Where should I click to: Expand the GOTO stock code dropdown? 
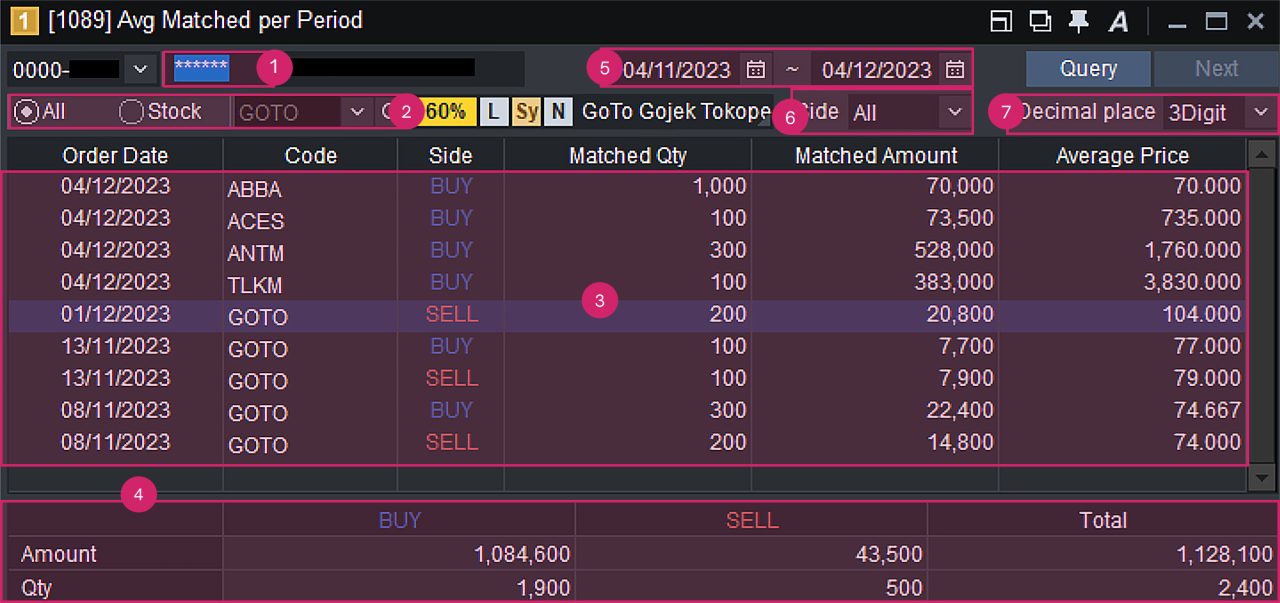coord(357,112)
